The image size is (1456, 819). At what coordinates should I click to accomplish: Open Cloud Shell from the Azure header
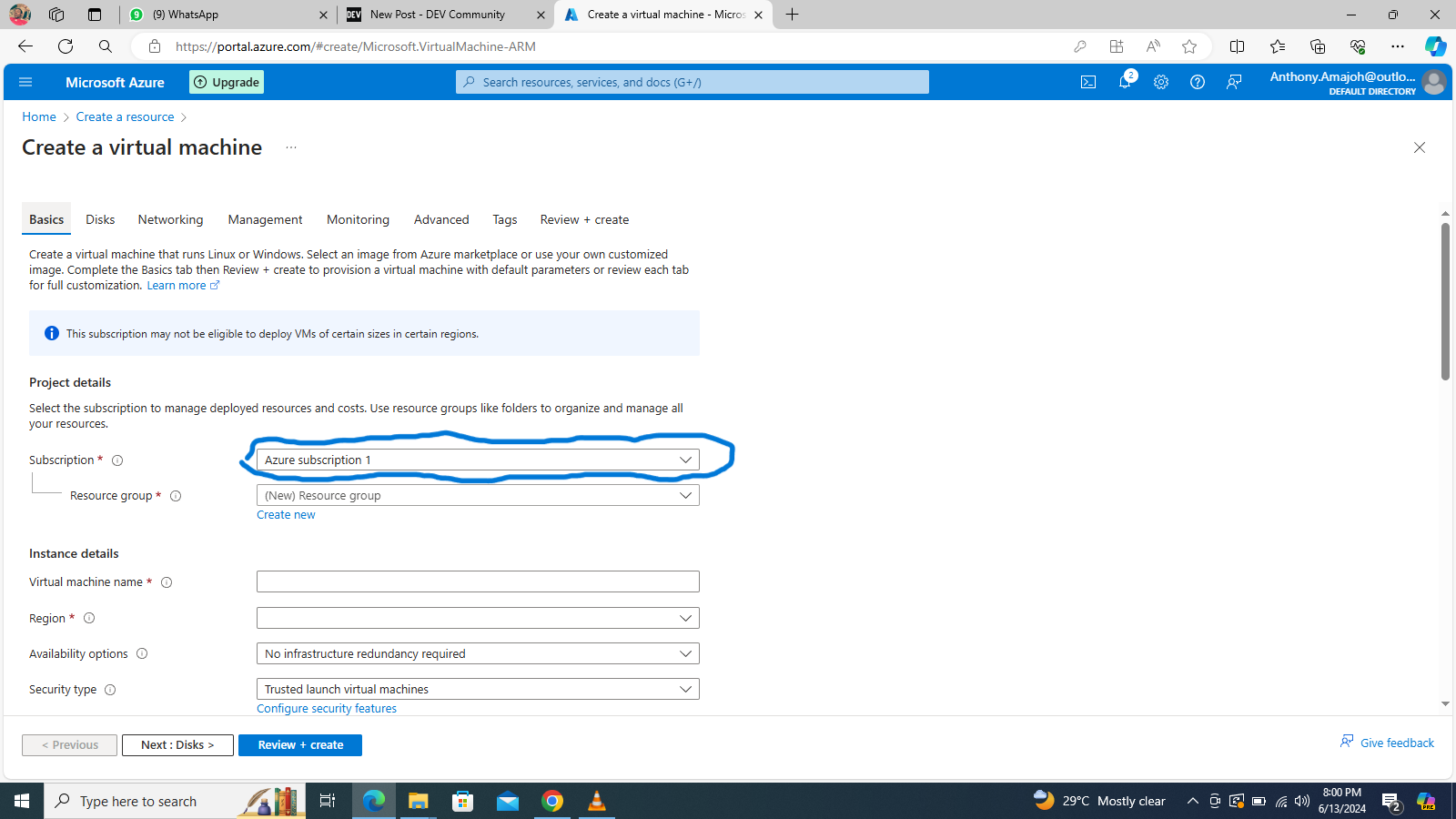point(1088,82)
